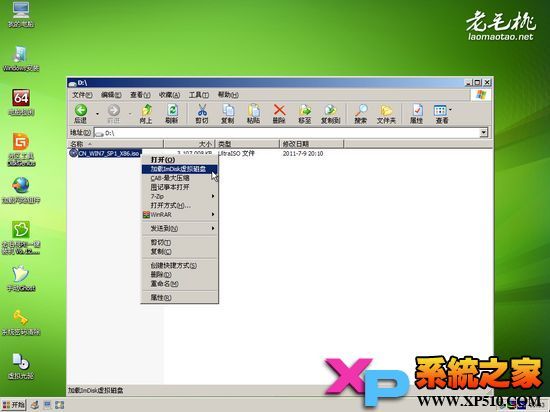Click the date 2011-7-9 20:10 cell
Viewport: 550px width, 412px height.
303,153
